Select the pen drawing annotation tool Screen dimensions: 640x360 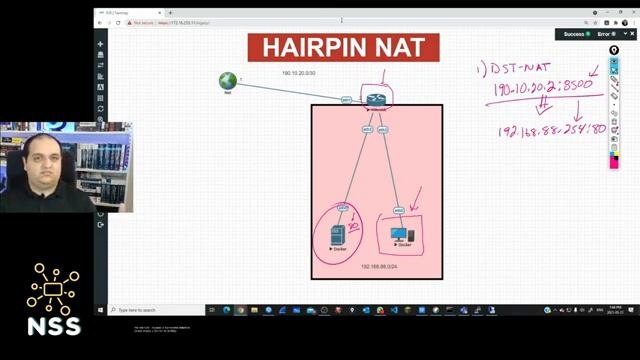[614, 79]
